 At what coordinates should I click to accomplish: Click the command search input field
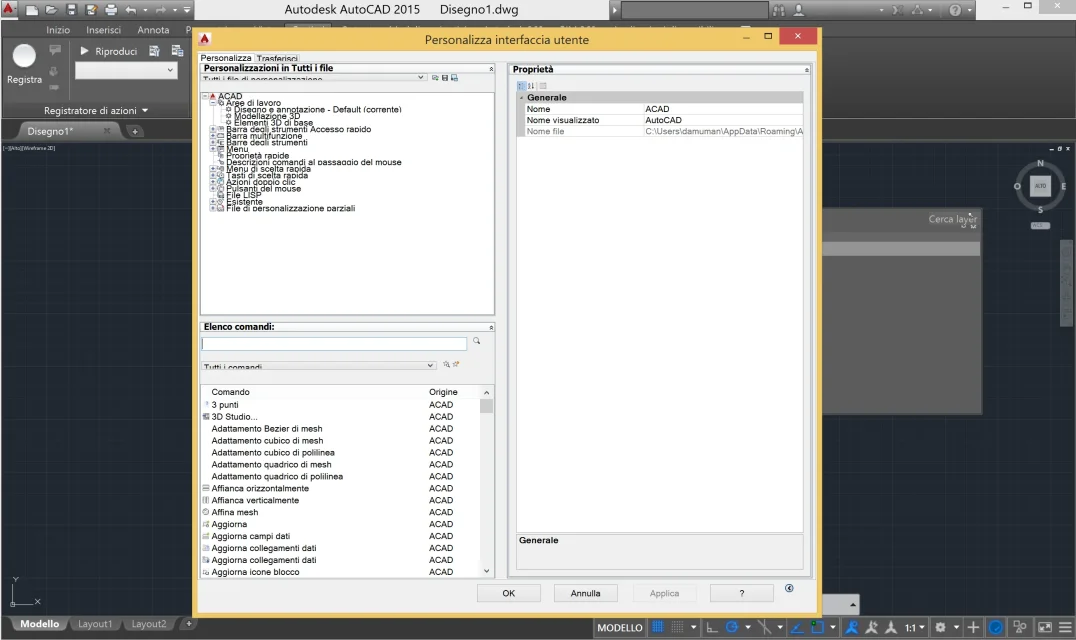tap(334, 343)
